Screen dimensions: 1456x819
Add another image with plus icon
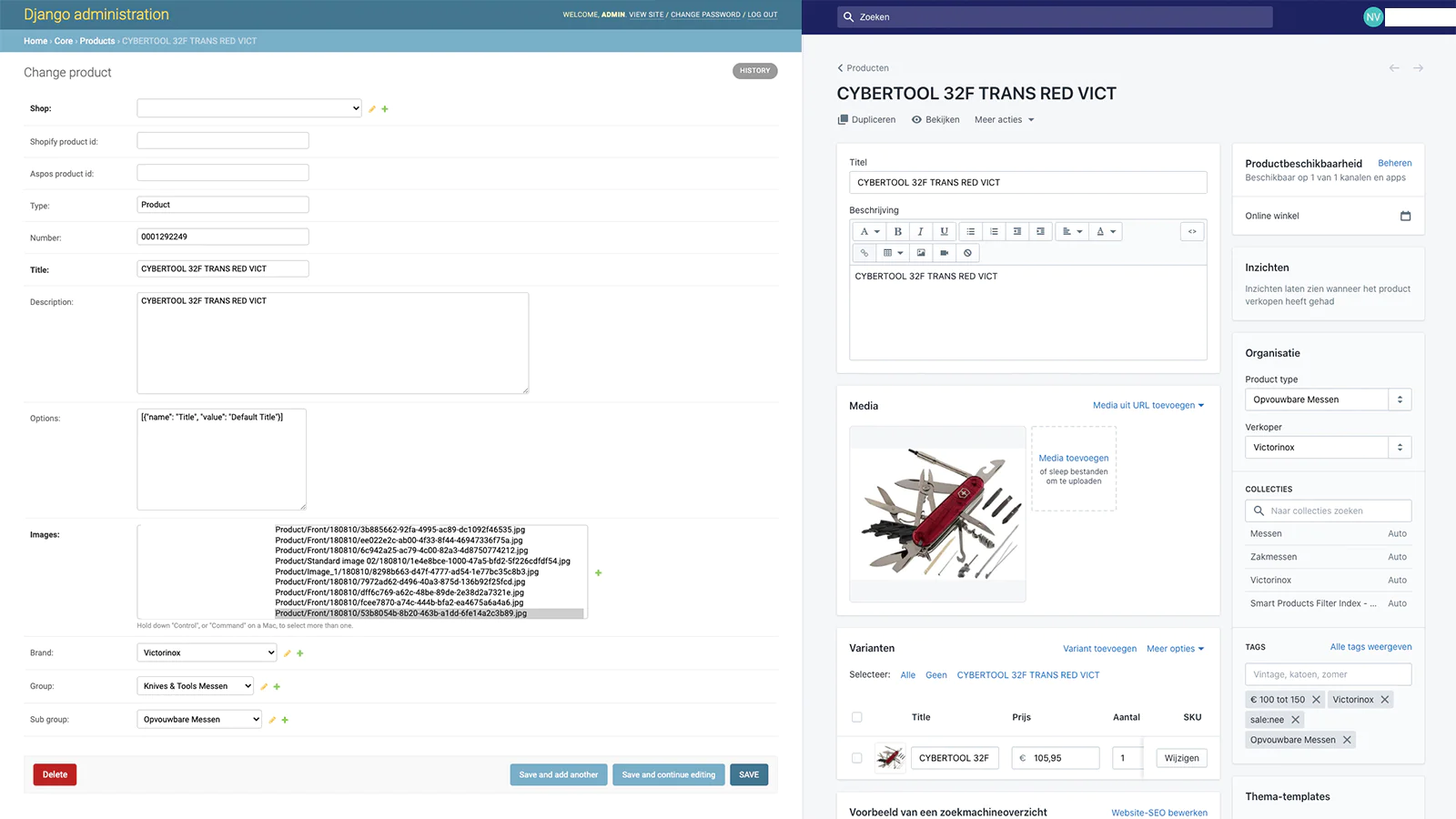[x=598, y=573]
